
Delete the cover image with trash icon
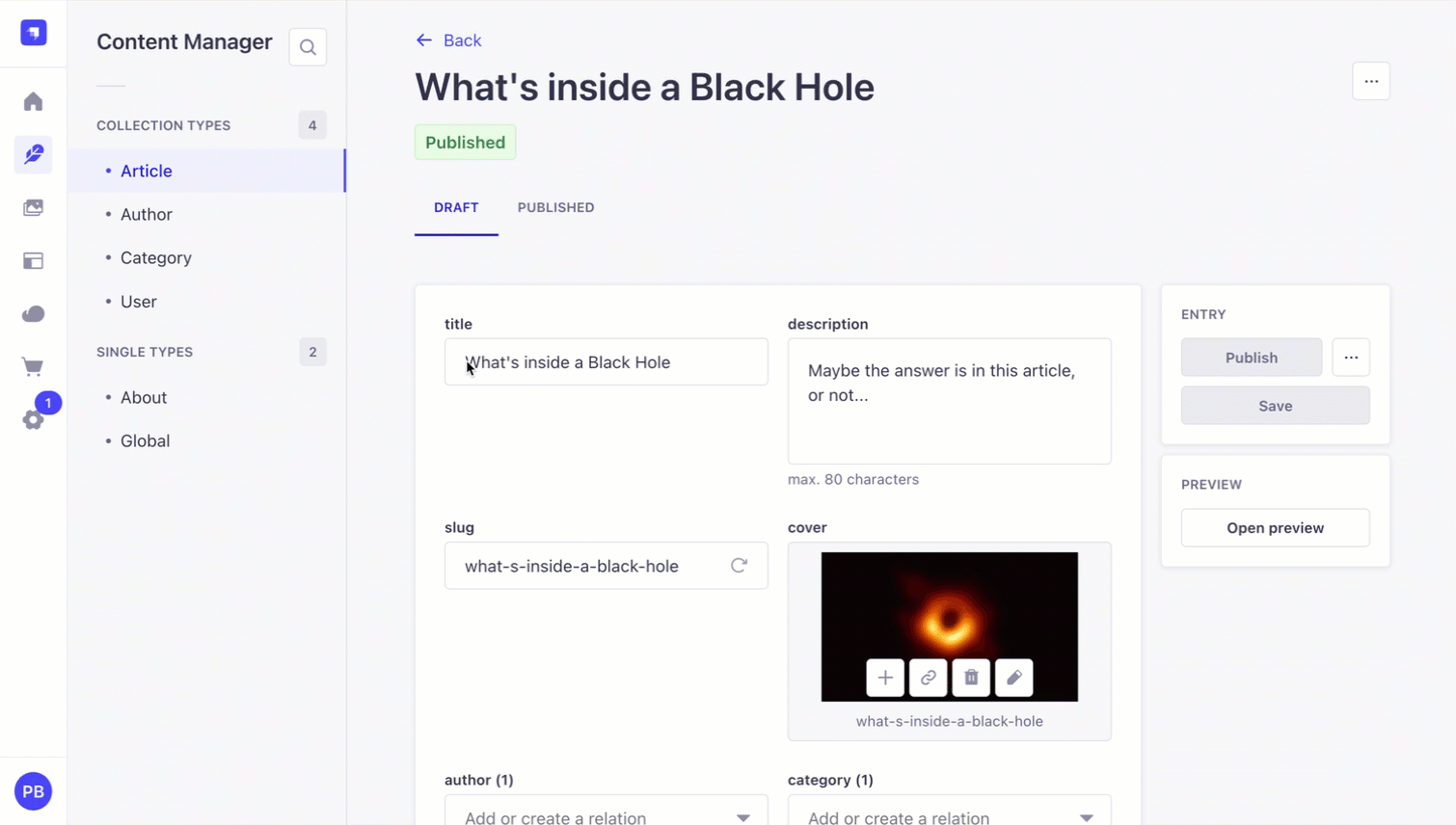[x=971, y=678]
